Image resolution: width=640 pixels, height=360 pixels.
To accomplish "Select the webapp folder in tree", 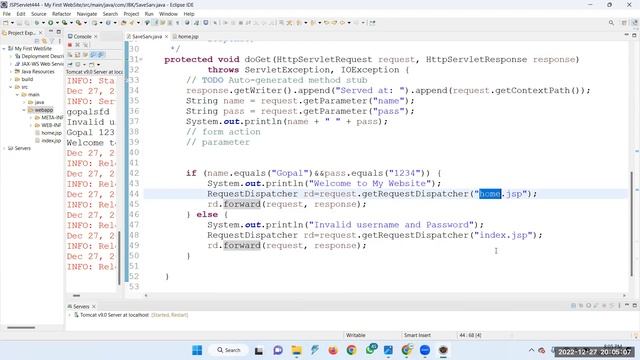I will [x=43, y=110].
